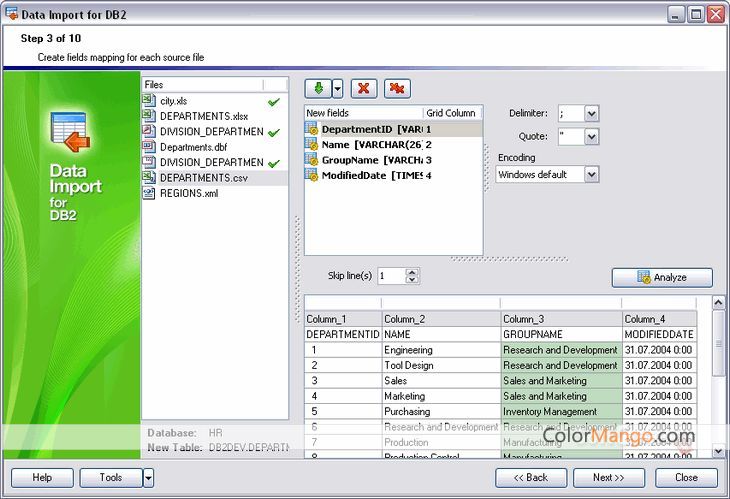Click the Data Import for DB2 title icon
Screen dimensions: 730x499
pyautogui.click(x=12, y=14)
